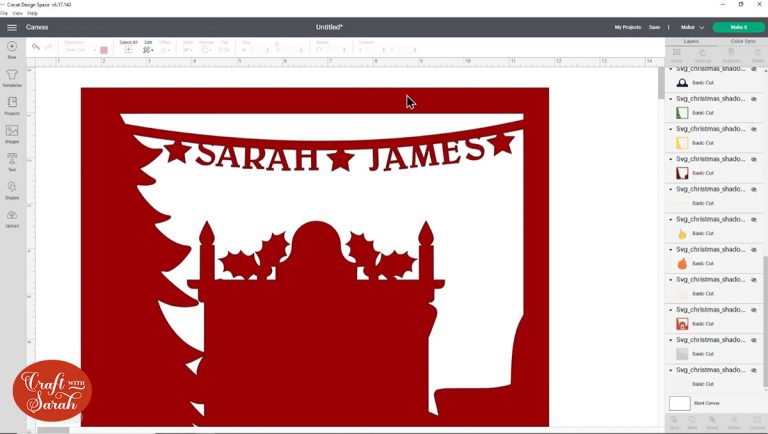
Task: Collapse the yellow frame layer group
Action: (671, 129)
